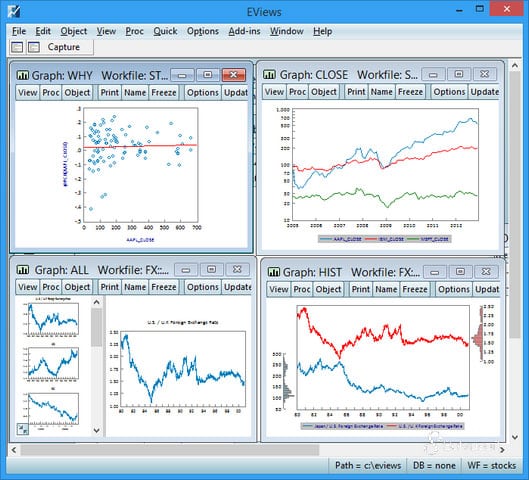Minimize the Graph: WHY window
Viewport: 529px width, 480px height.
[182, 75]
